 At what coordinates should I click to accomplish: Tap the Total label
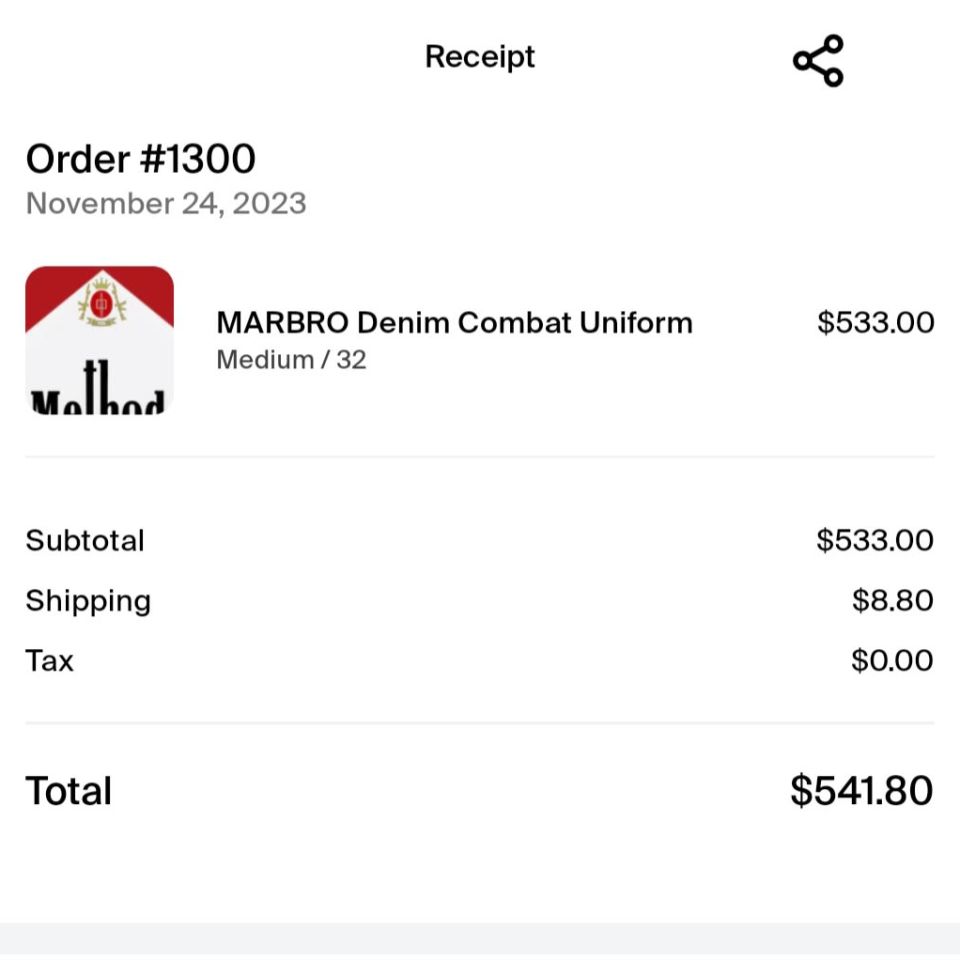[x=68, y=790]
